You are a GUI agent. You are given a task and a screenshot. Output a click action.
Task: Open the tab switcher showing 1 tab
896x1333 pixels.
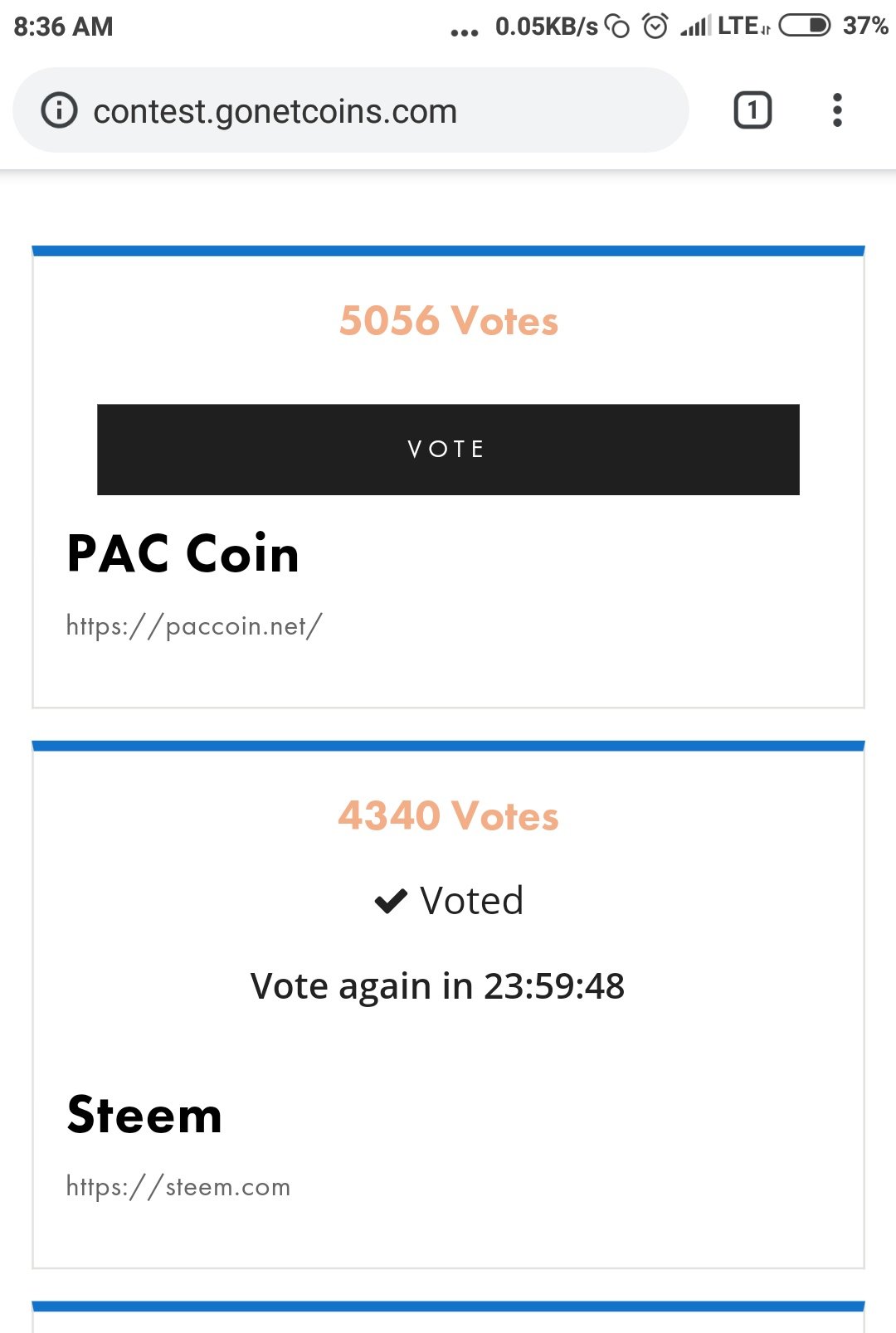coord(752,110)
